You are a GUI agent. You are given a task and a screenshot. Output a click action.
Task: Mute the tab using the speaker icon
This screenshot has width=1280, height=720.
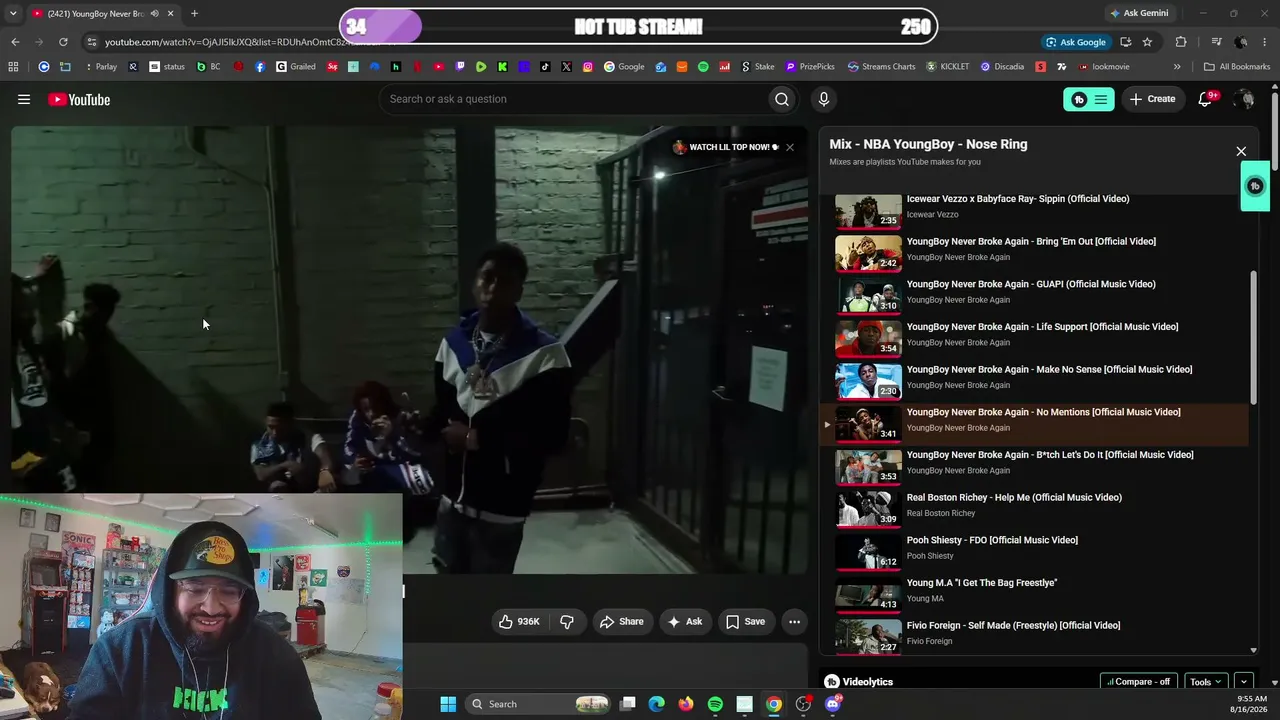point(154,14)
